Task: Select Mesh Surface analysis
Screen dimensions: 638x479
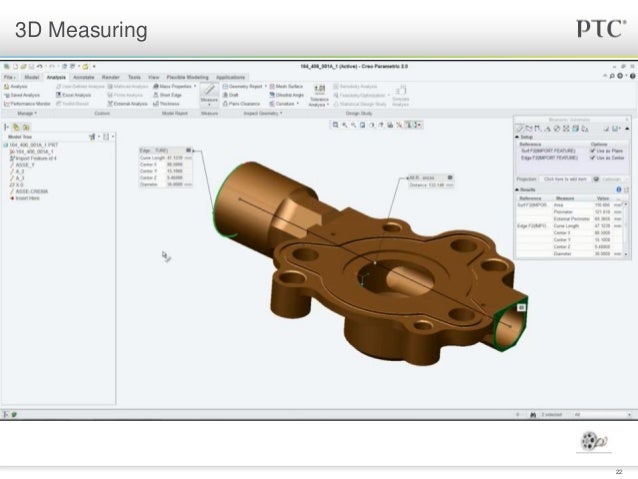Action: click(286, 86)
